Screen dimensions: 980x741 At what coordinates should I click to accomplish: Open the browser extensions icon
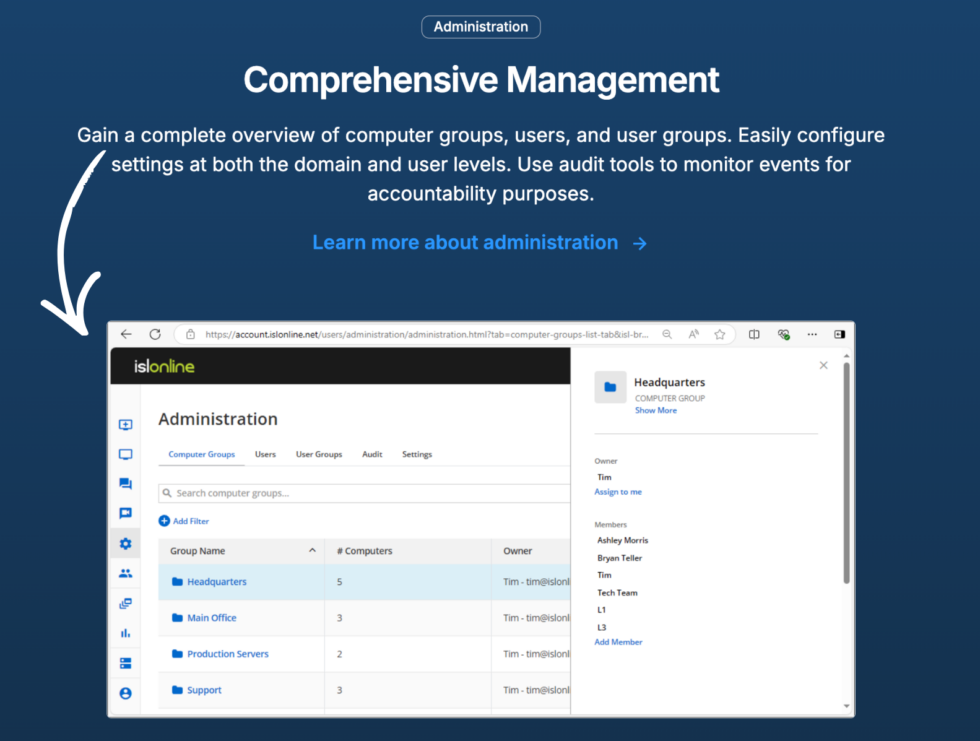click(784, 334)
